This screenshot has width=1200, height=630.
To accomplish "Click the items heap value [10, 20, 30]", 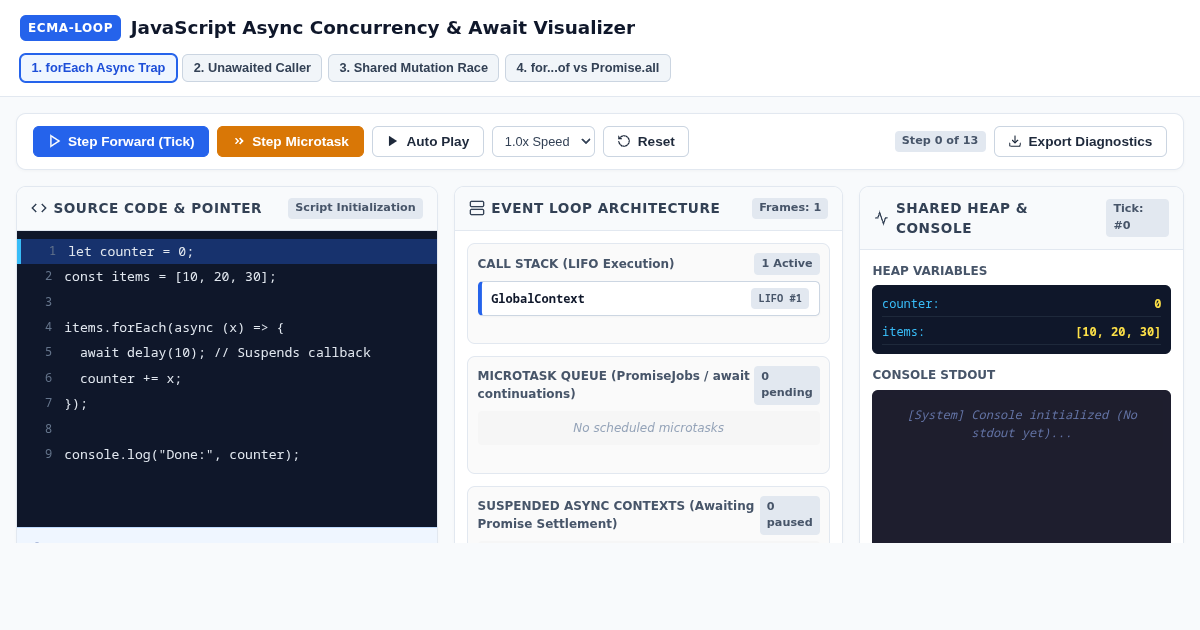I will pos(1118,332).
